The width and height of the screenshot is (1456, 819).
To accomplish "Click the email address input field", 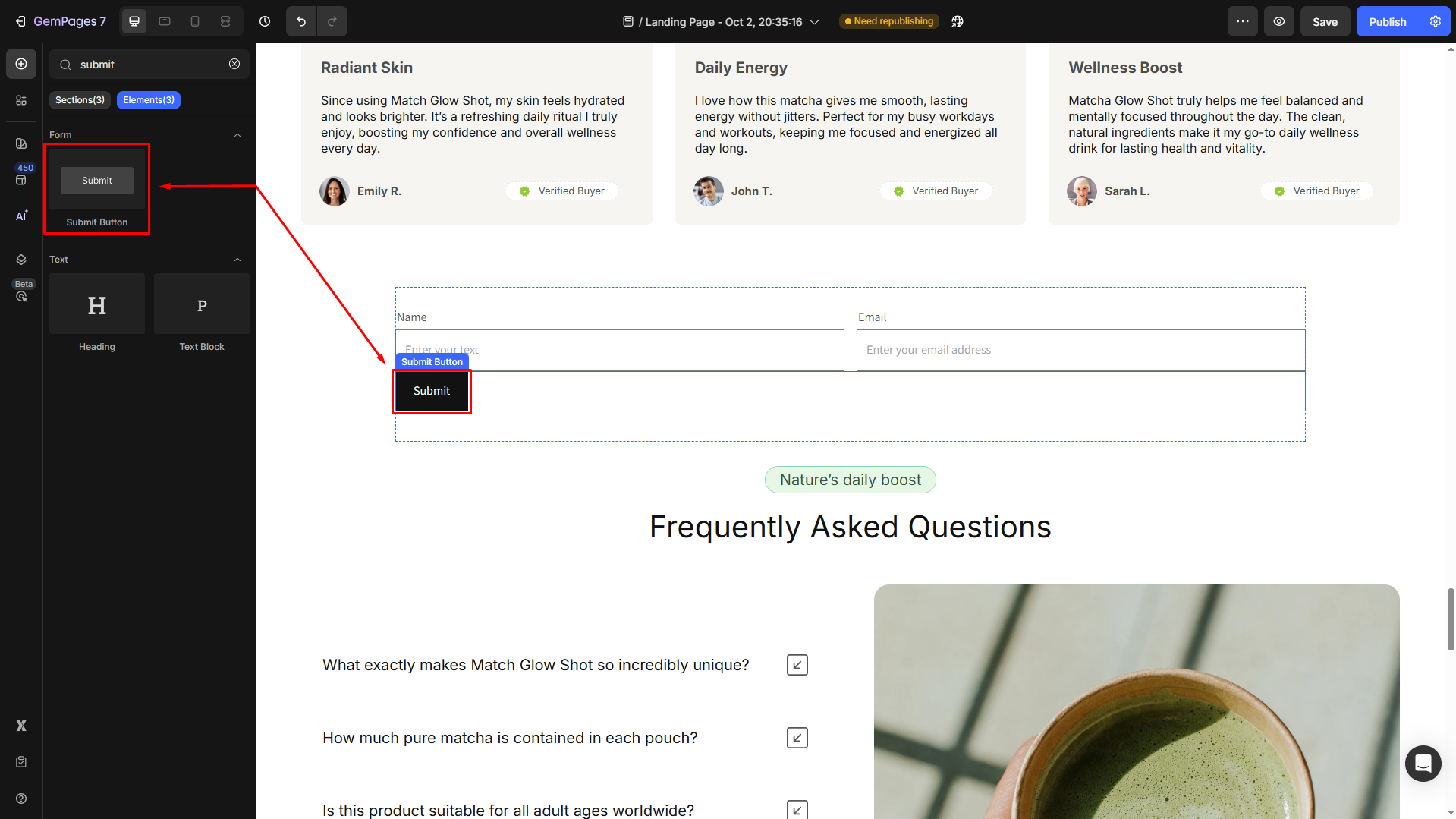I will (x=1080, y=350).
